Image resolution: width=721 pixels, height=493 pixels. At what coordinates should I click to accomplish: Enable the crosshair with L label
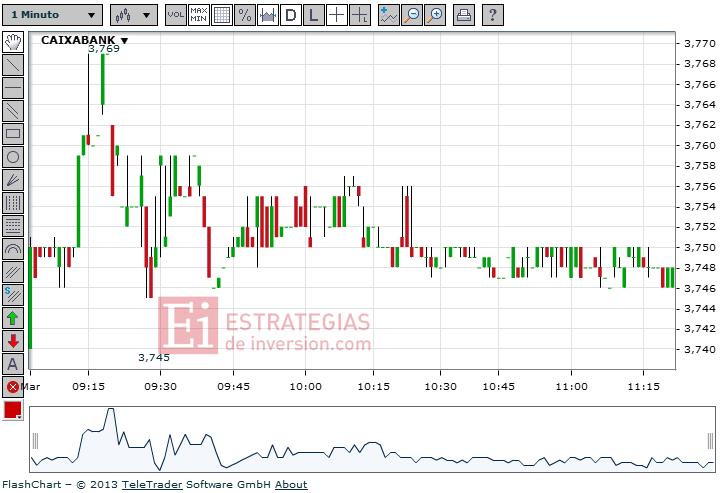[x=360, y=15]
